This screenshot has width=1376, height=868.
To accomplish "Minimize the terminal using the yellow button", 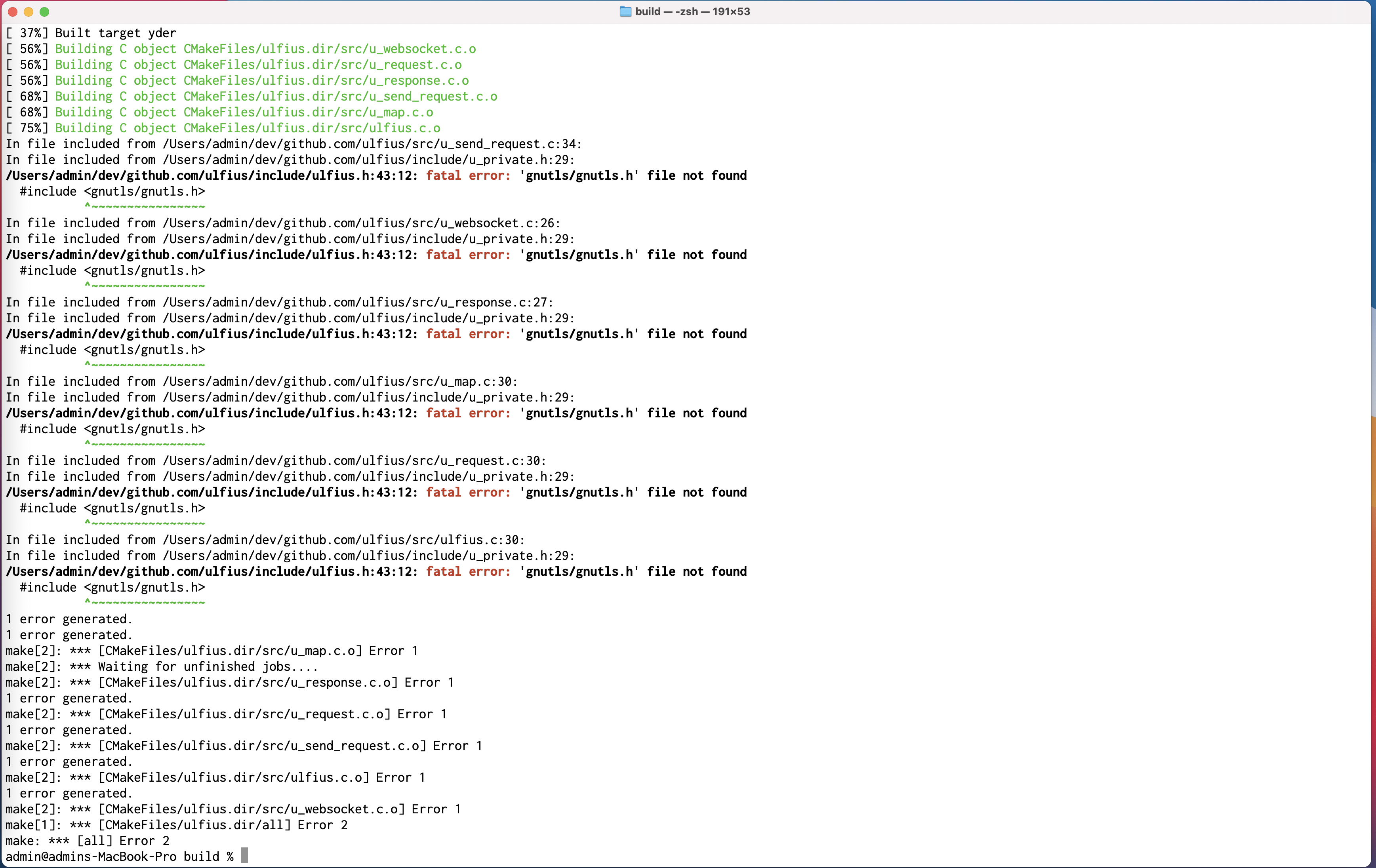I will (29, 11).
